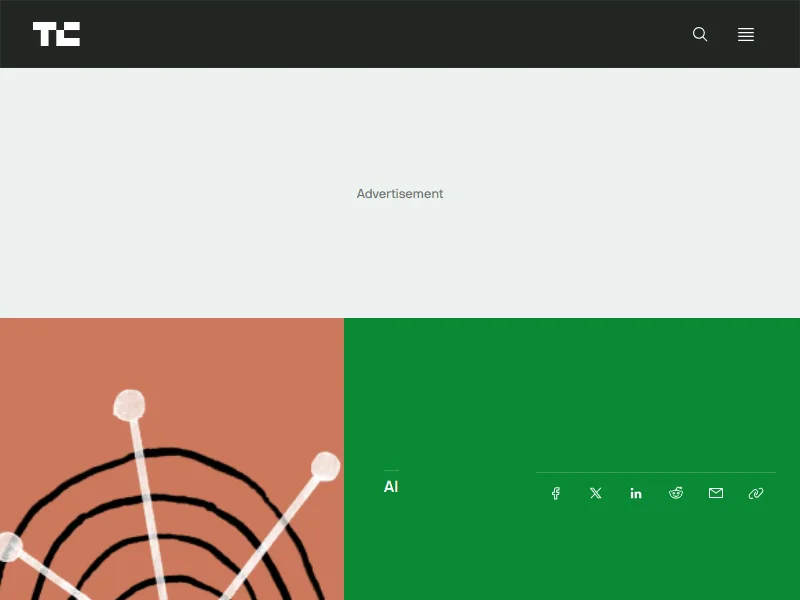This screenshot has width=800, height=600.
Task: Click the right white pin head in illustration
Action: (x=325, y=466)
